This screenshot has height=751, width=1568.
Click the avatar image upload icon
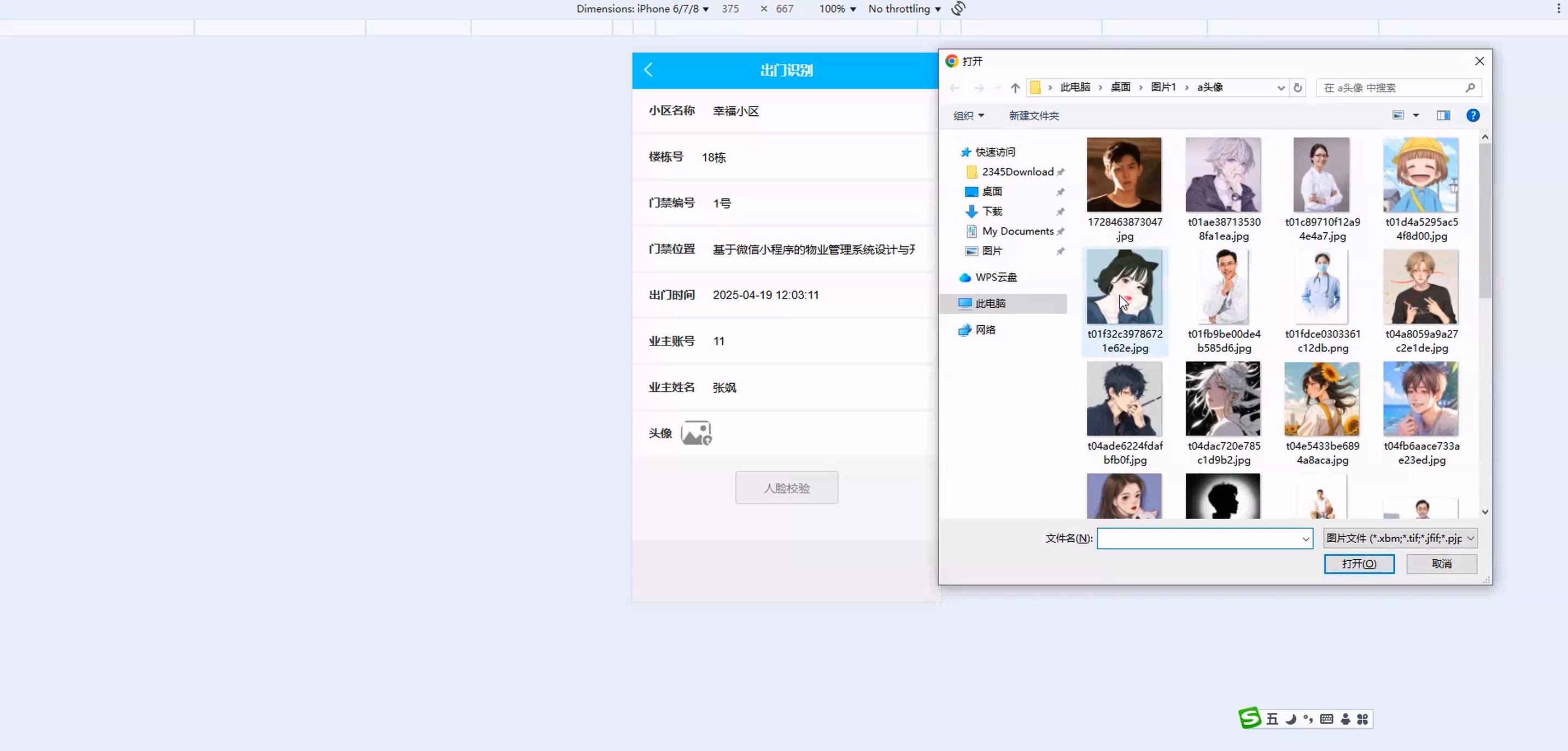pos(696,433)
